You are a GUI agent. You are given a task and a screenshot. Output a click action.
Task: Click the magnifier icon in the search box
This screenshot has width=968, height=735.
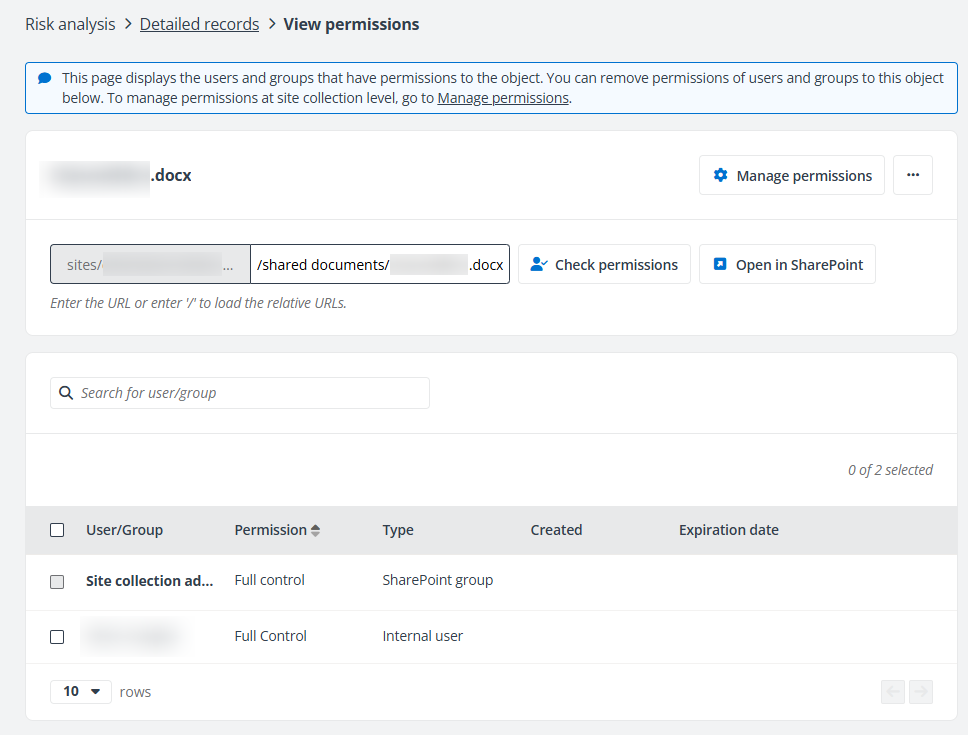(66, 393)
